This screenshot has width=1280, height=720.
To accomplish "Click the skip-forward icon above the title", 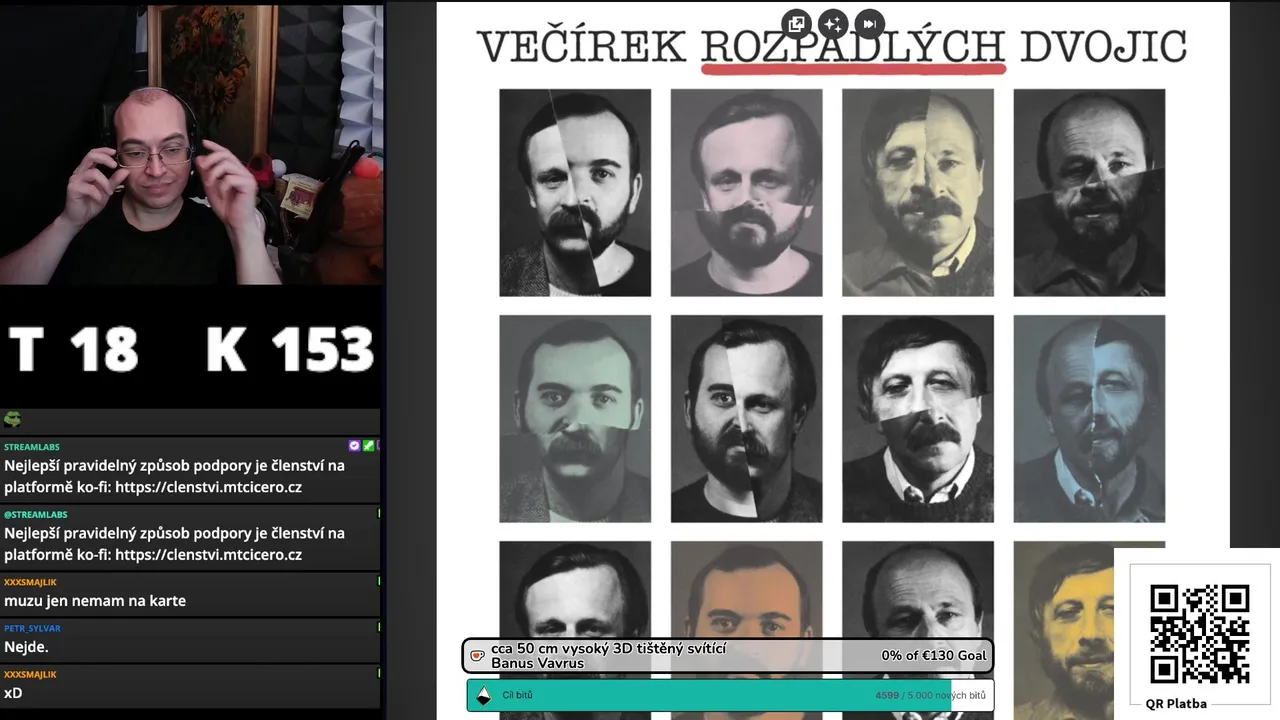I will 869,23.
